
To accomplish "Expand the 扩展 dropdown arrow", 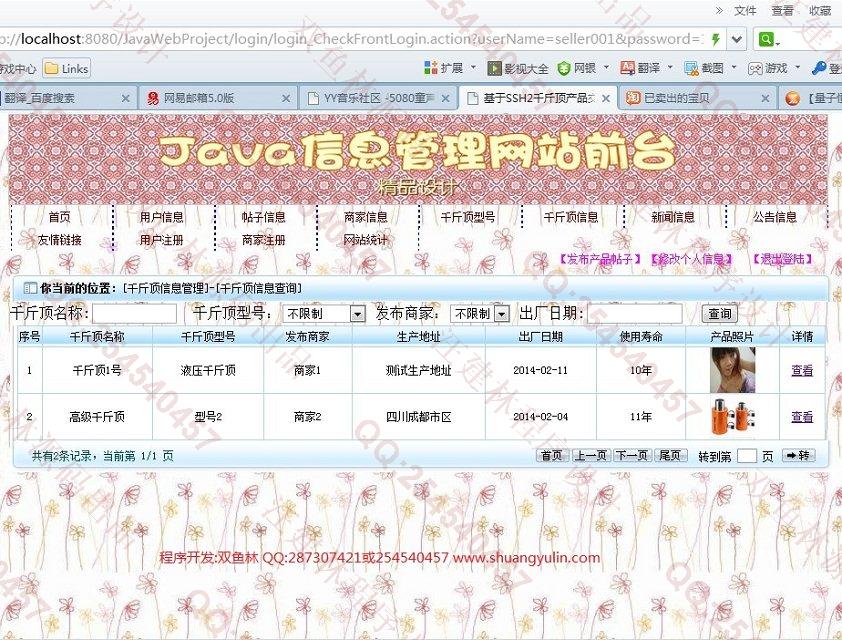I will point(473,68).
